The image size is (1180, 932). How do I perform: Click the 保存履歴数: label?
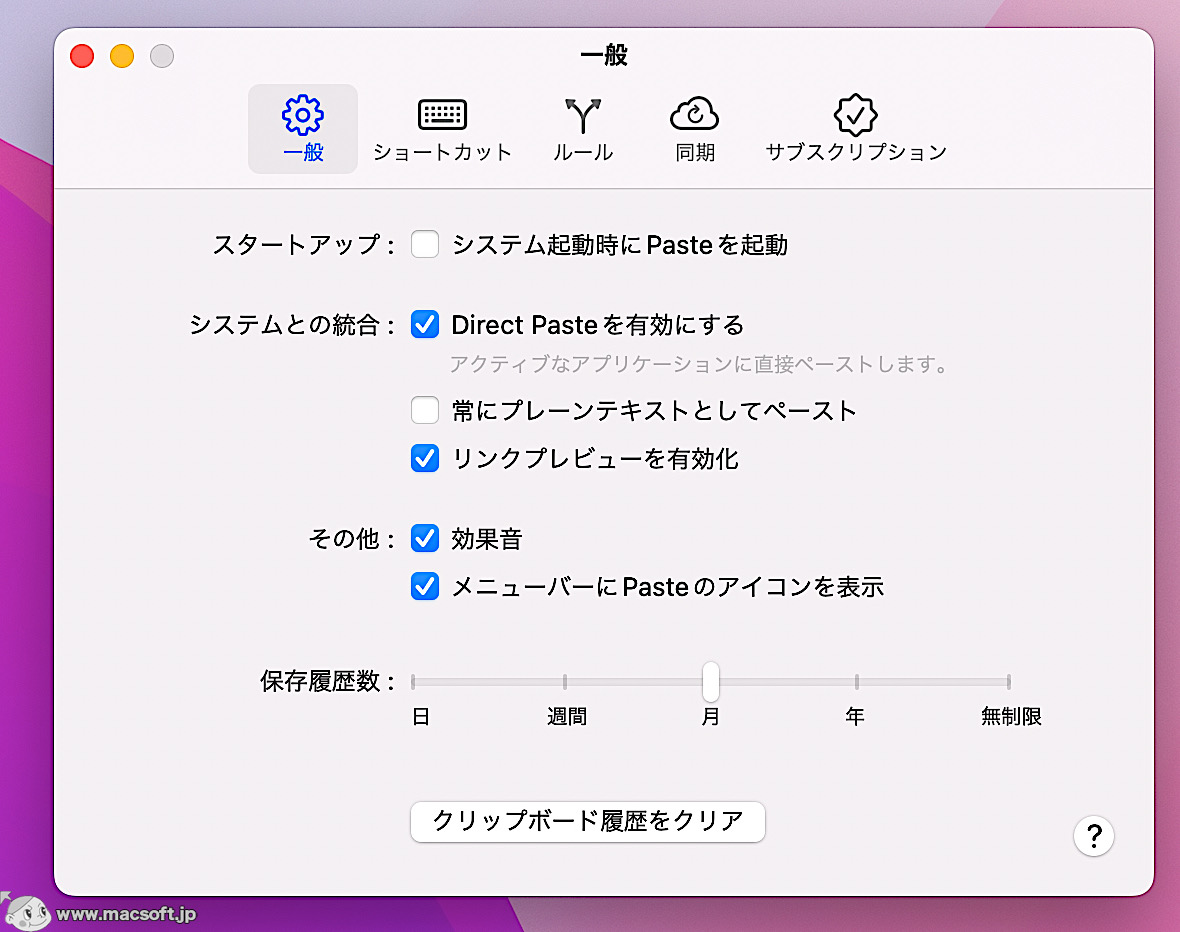click(x=328, y=681)
